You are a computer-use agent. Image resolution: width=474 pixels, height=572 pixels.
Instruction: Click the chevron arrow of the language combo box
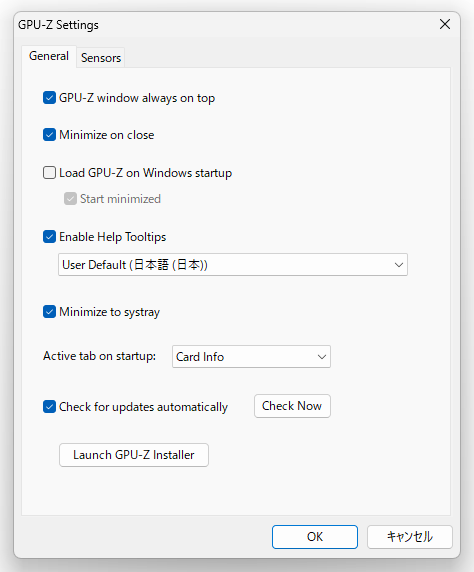point(399,265)
